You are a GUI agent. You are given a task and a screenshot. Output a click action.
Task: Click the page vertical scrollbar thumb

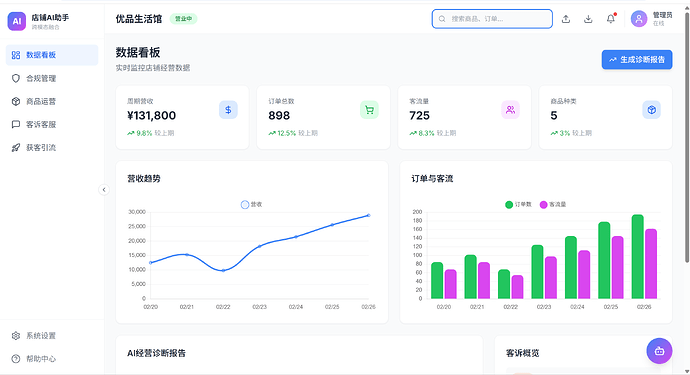(x=687, y=138)
